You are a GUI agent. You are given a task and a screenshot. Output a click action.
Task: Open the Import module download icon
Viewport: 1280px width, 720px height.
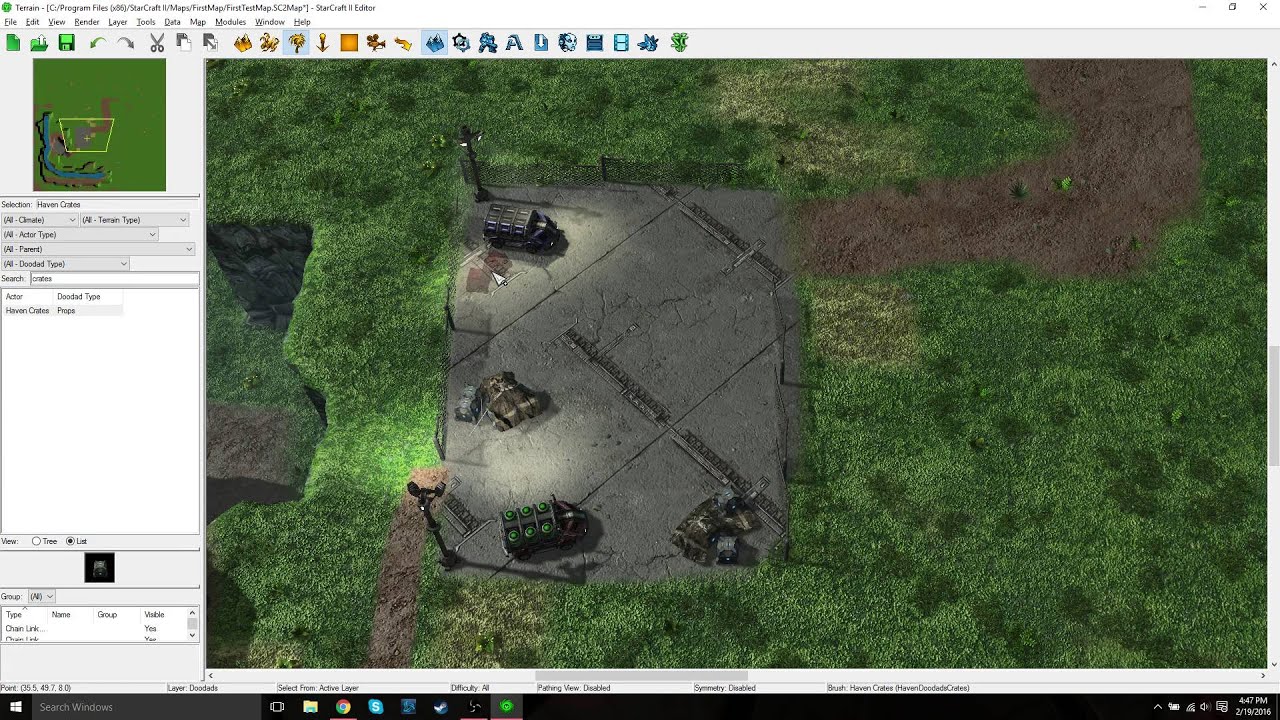(x=541, y=43)
